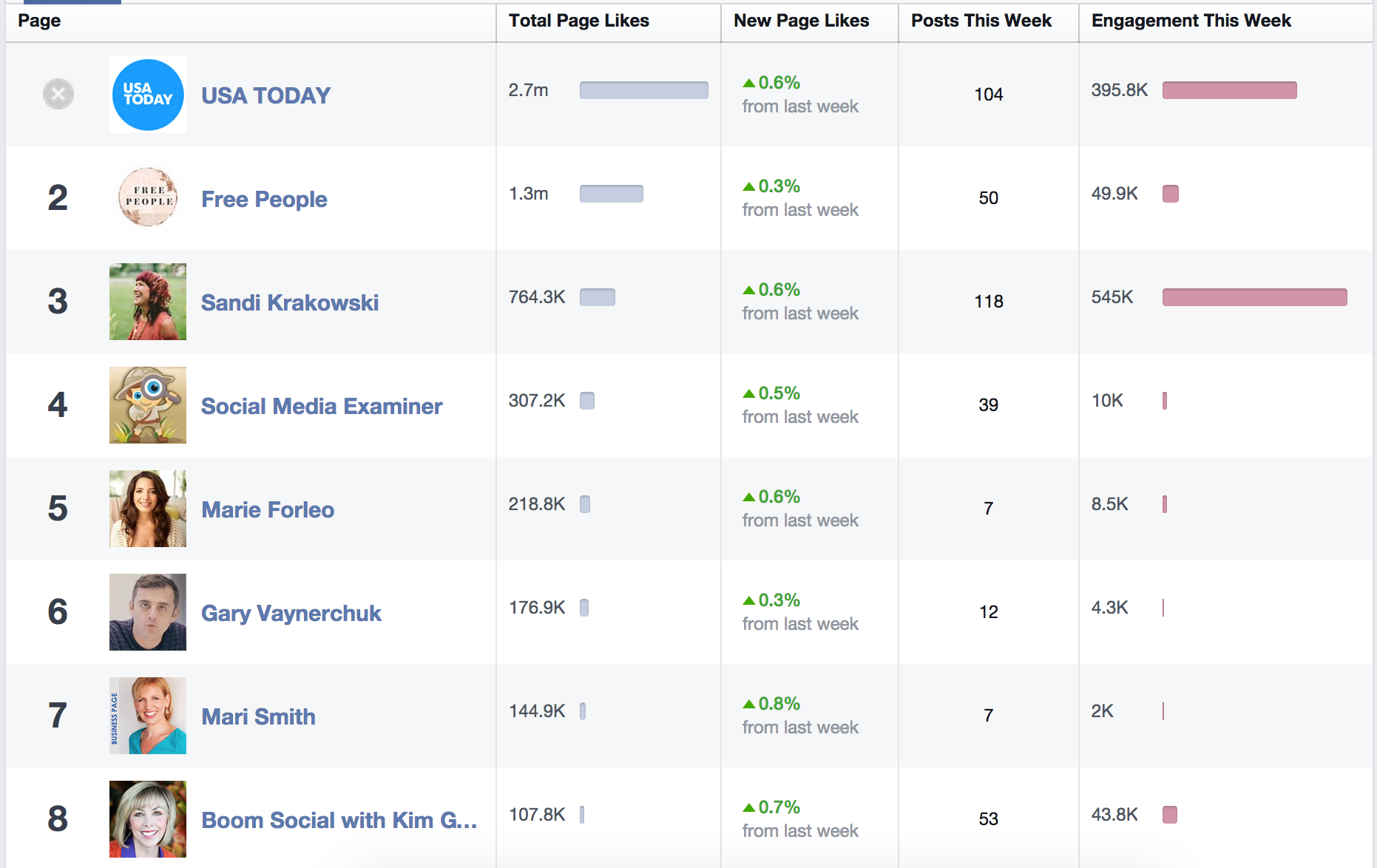The image size is (1377, 868).
Task: Go to Social Media Examiner's page
Action: pyautogui.click(x=321, y=405)
